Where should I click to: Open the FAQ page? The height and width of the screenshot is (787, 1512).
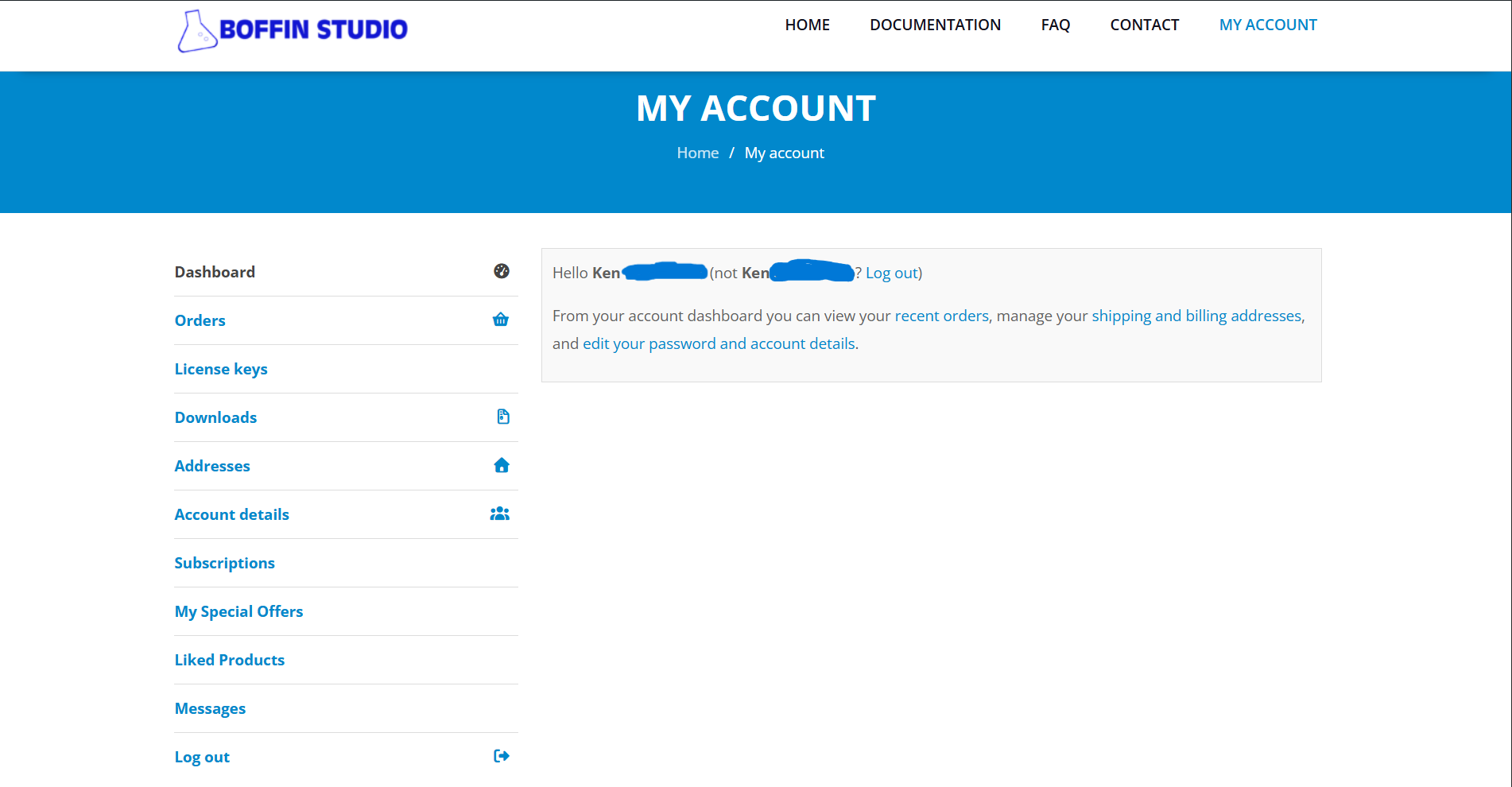tap(1055, 25)
